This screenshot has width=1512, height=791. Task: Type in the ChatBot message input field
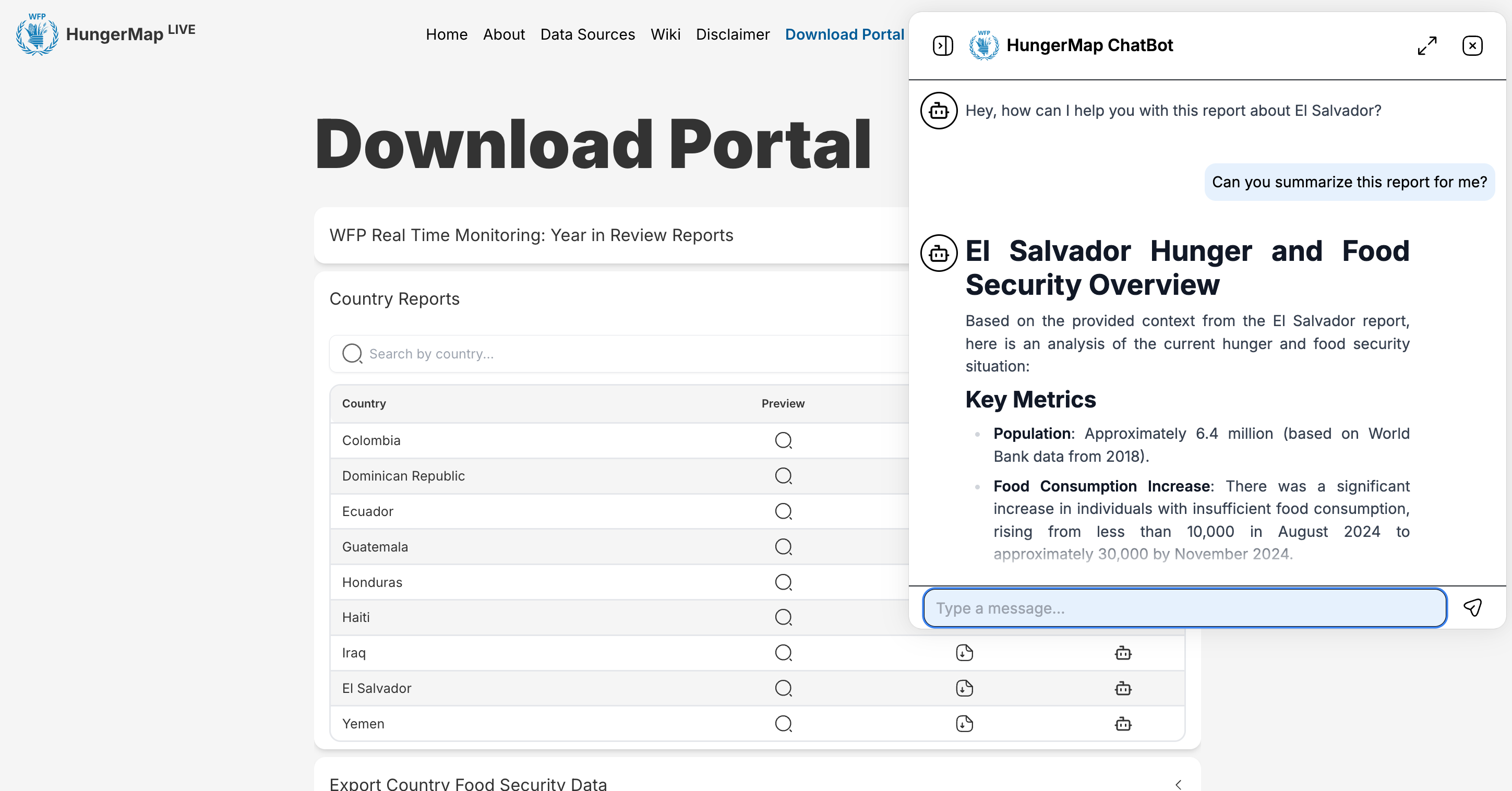click(1184, 607)
